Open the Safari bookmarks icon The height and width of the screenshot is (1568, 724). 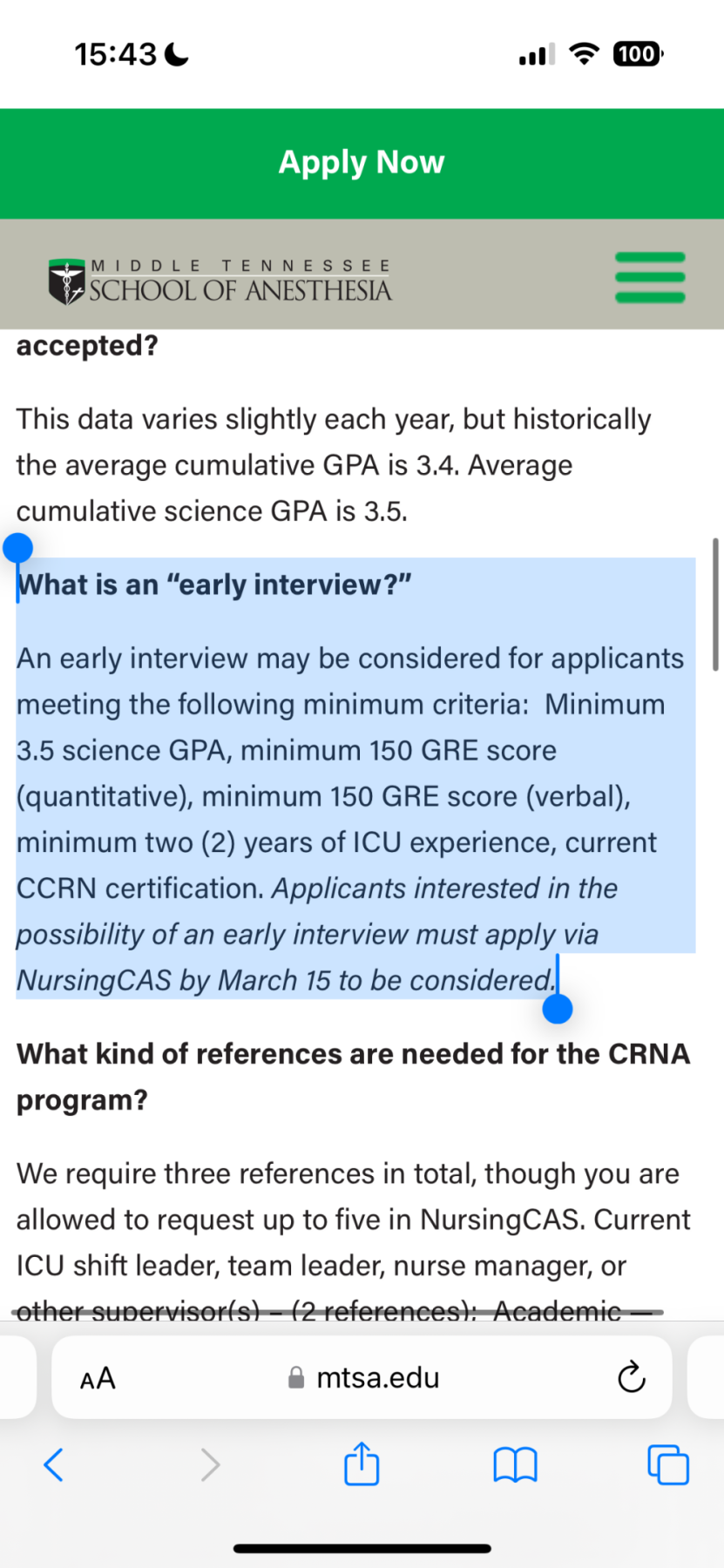point(515,1464)
